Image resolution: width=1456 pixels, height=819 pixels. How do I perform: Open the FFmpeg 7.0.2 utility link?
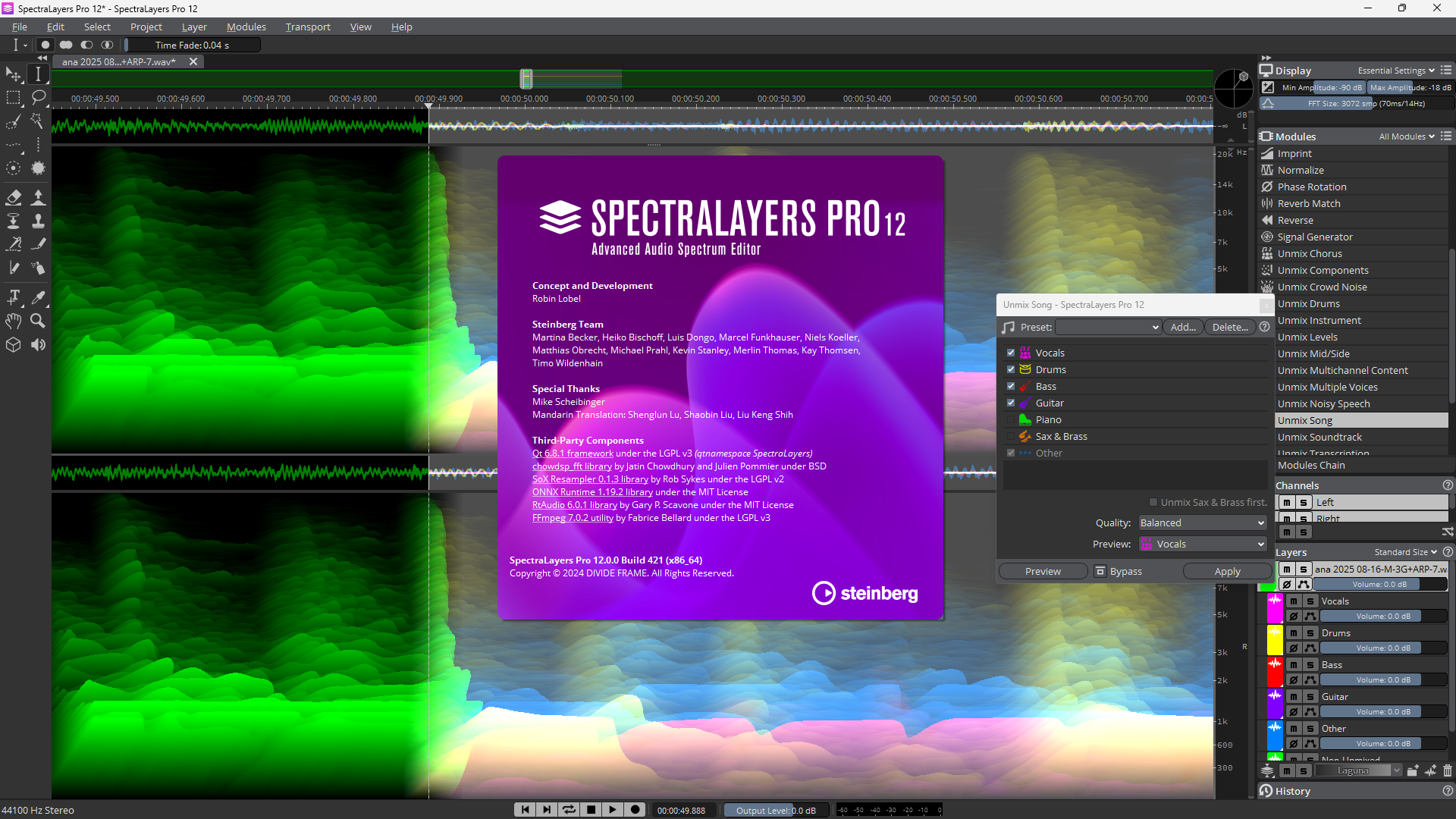(x=573, y=518)
